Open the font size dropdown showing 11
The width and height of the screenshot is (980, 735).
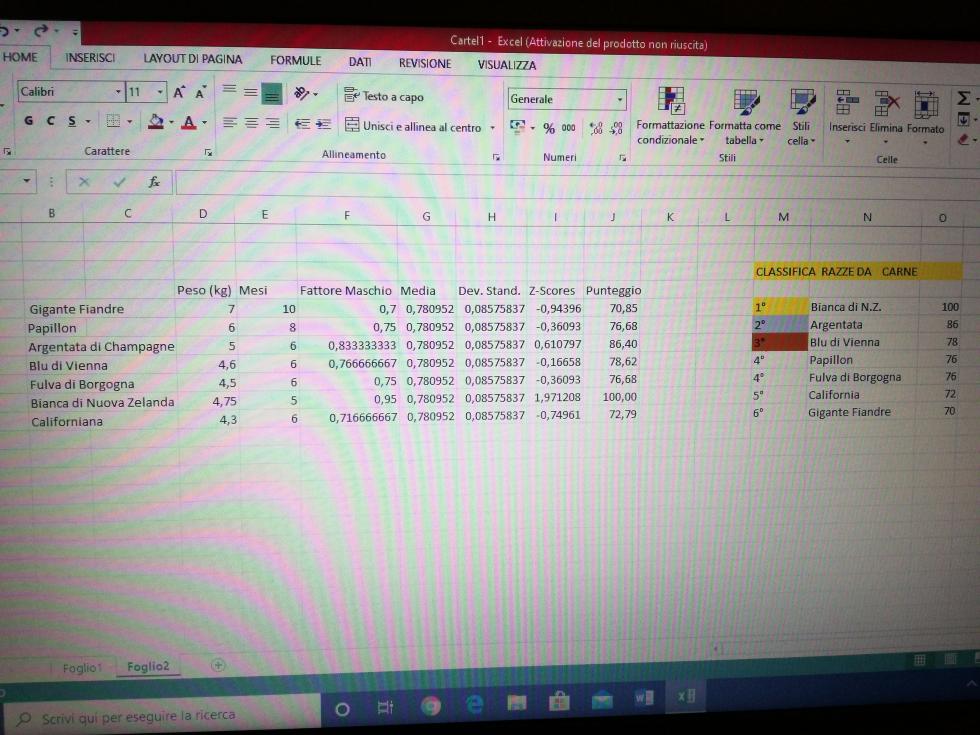[x=160, y=93]
